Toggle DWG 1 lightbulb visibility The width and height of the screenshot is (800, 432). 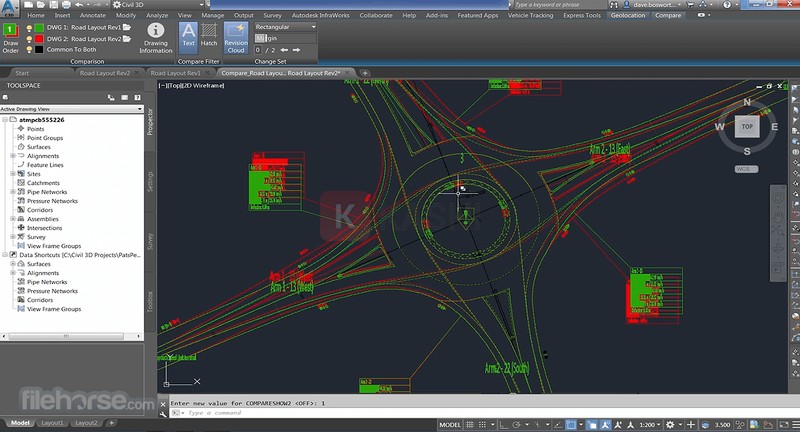(x=30, y=28)
